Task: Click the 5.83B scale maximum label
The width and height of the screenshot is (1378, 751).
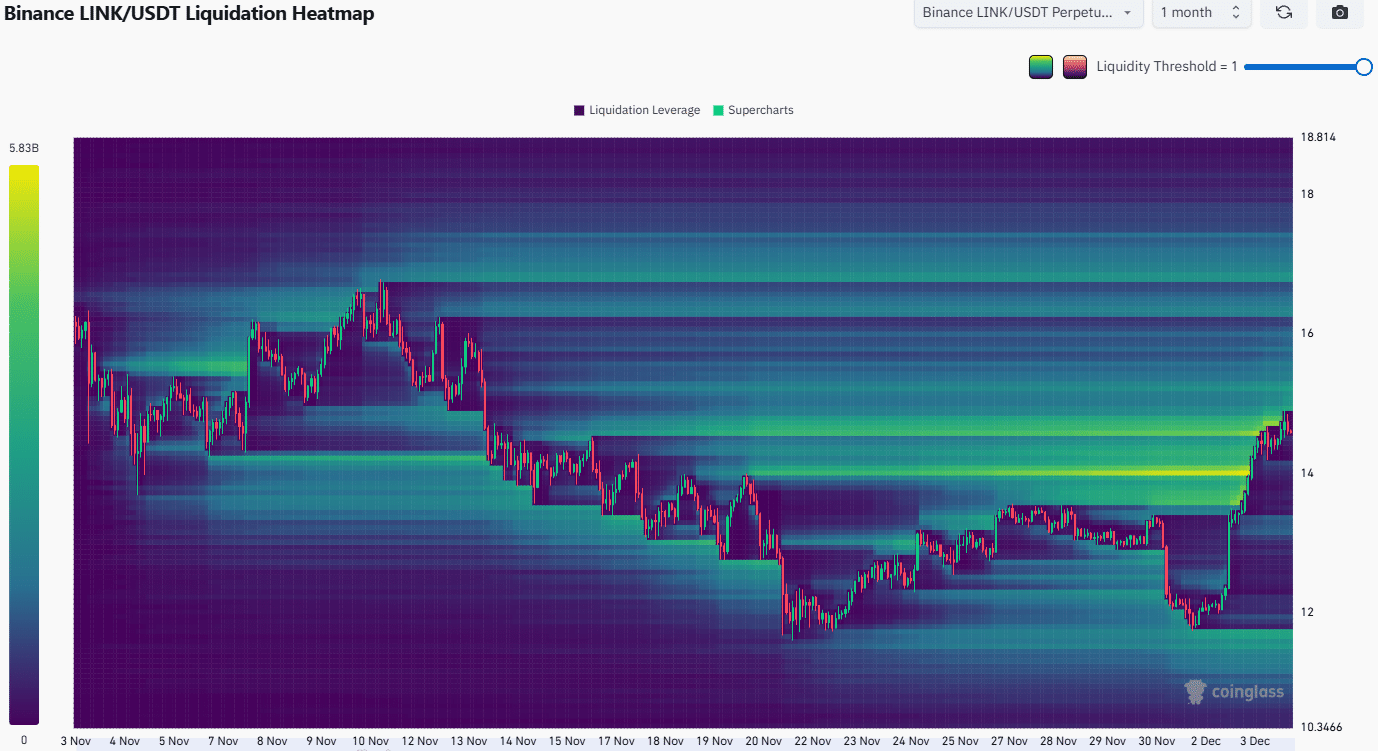Action: tap(24, 148)
